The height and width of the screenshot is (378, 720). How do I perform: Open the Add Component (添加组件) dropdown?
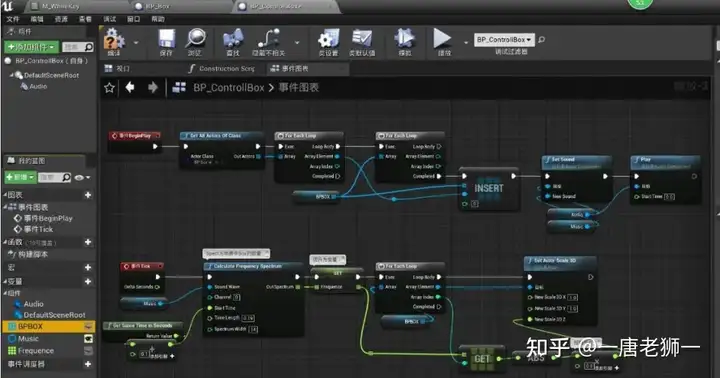(32, 47)
